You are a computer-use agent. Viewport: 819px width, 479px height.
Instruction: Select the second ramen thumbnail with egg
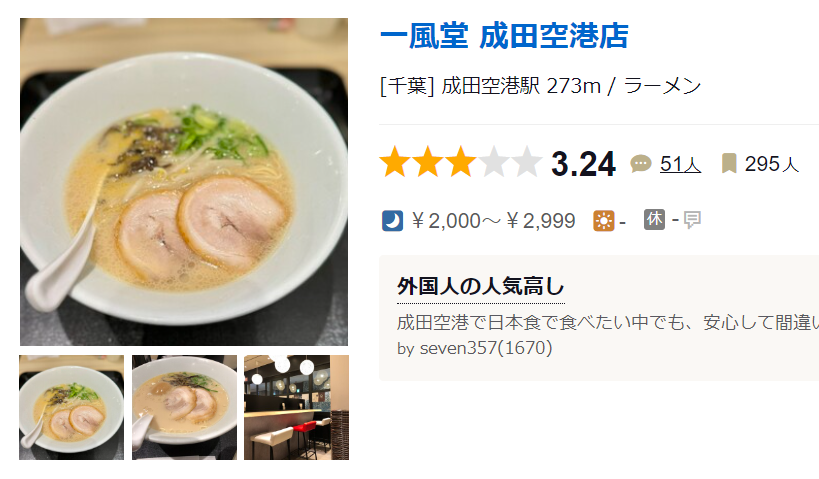[x=184, y=407]
